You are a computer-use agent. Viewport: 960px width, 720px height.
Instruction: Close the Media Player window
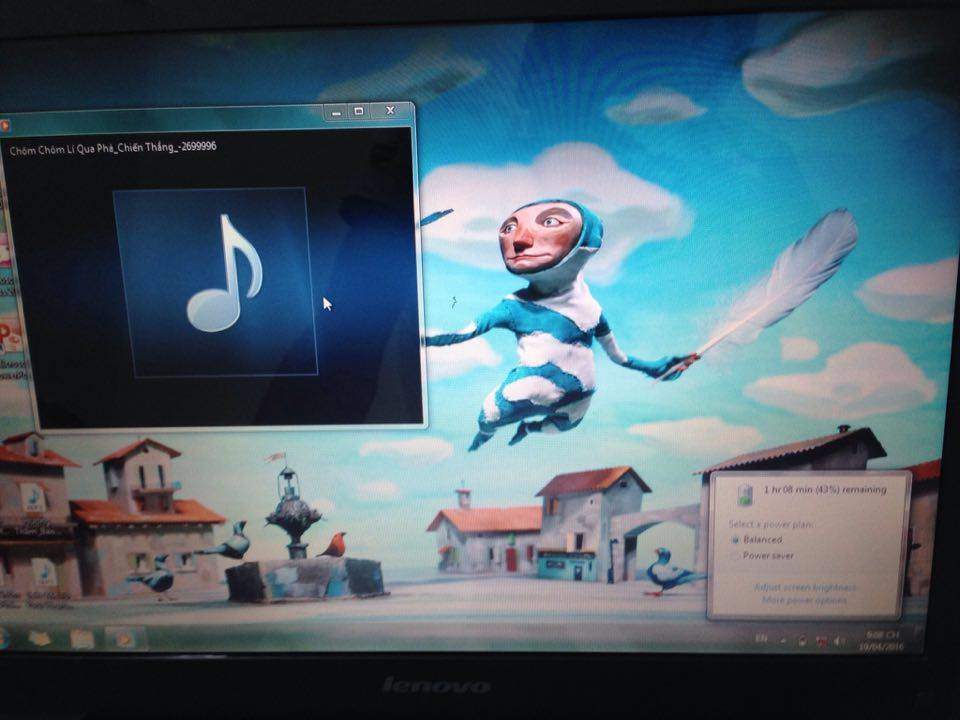pyautogui.click(x=391, y=111)
